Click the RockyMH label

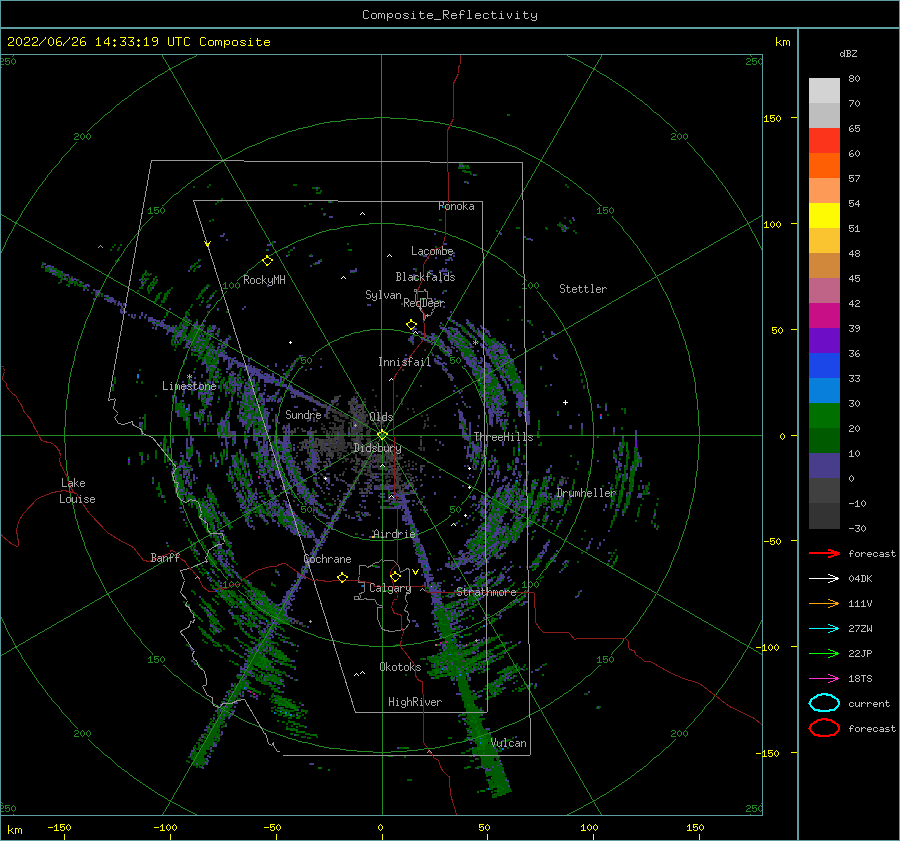264,280
